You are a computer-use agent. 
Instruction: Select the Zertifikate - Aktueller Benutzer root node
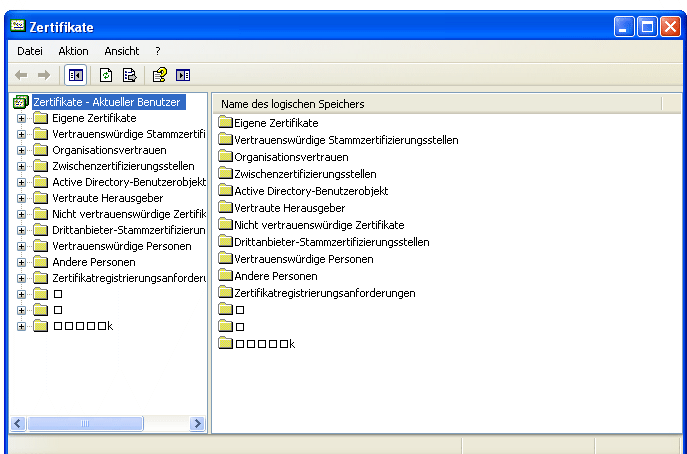pyautogui.click(x=106, y=102)
